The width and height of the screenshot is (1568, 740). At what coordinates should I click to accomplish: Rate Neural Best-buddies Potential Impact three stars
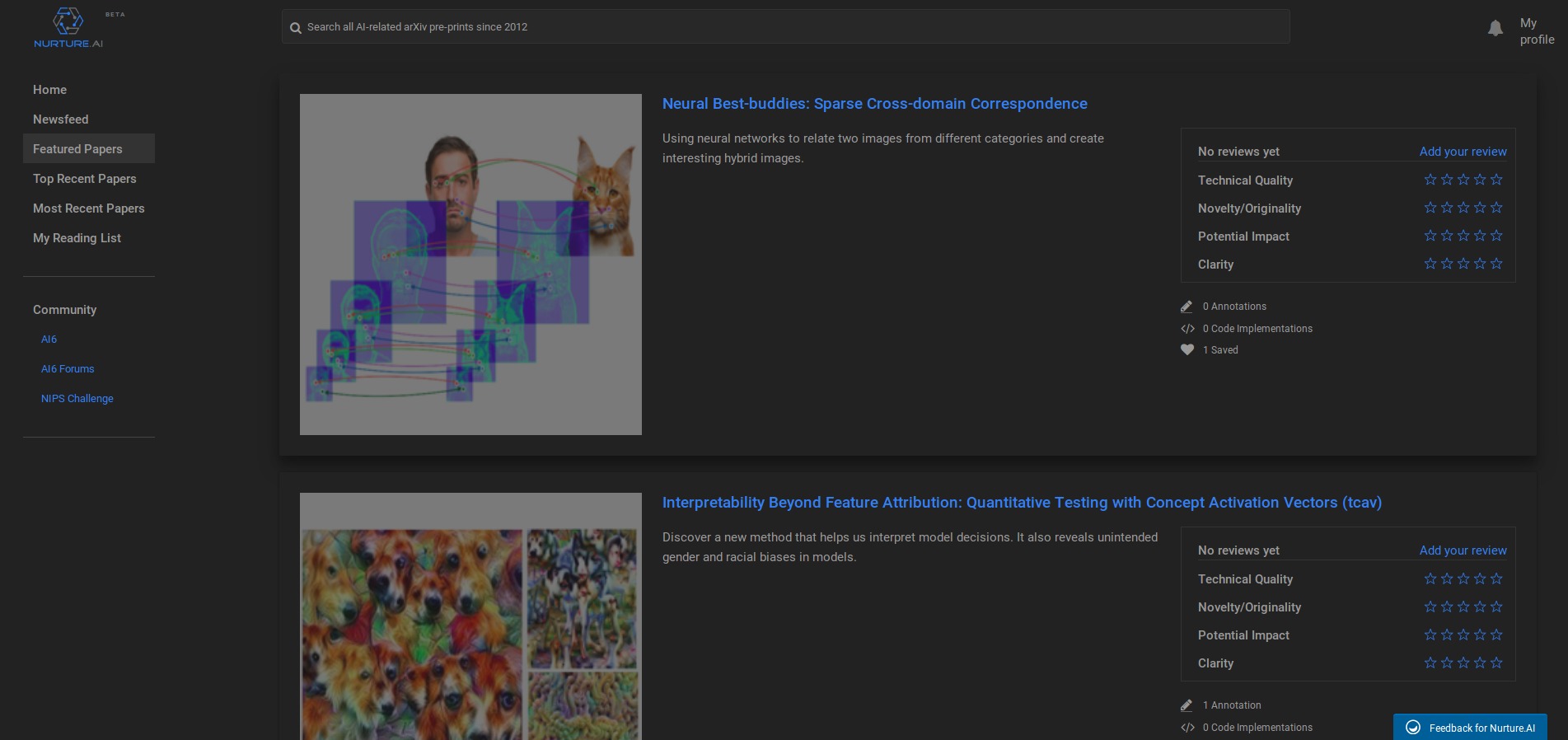point(1463,236)
